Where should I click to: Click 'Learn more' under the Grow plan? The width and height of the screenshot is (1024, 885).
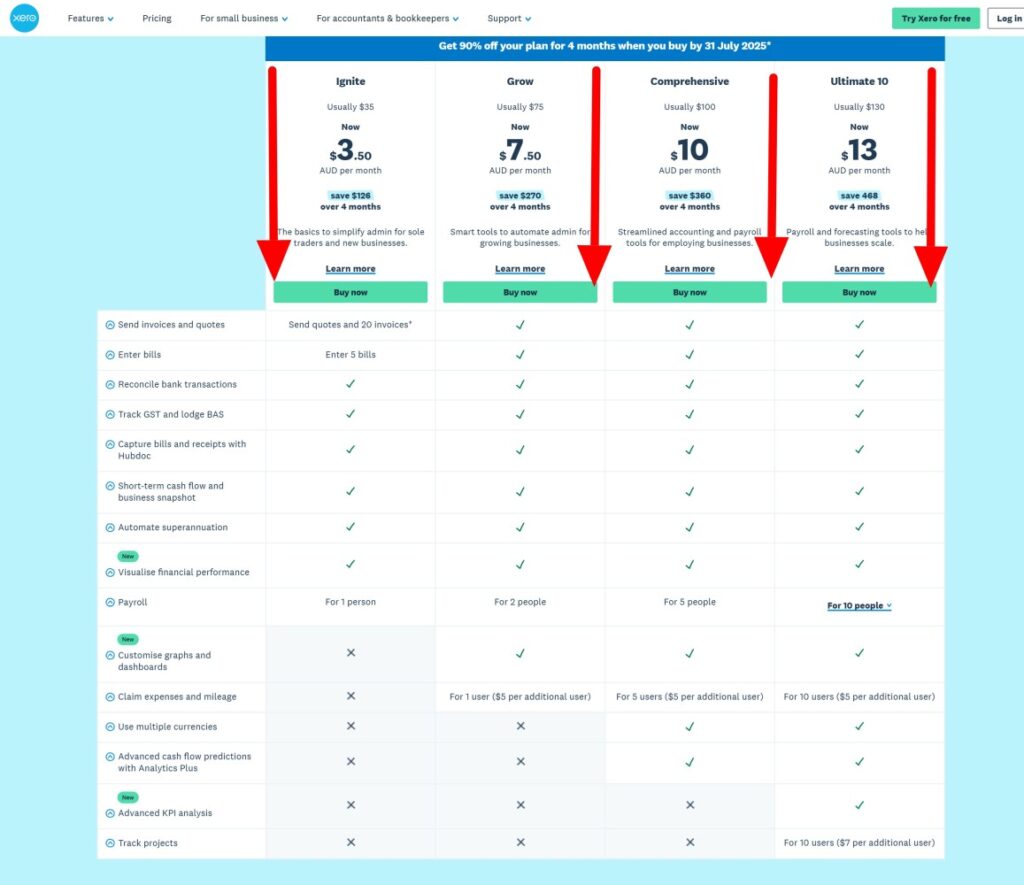(x=520, y=269)
